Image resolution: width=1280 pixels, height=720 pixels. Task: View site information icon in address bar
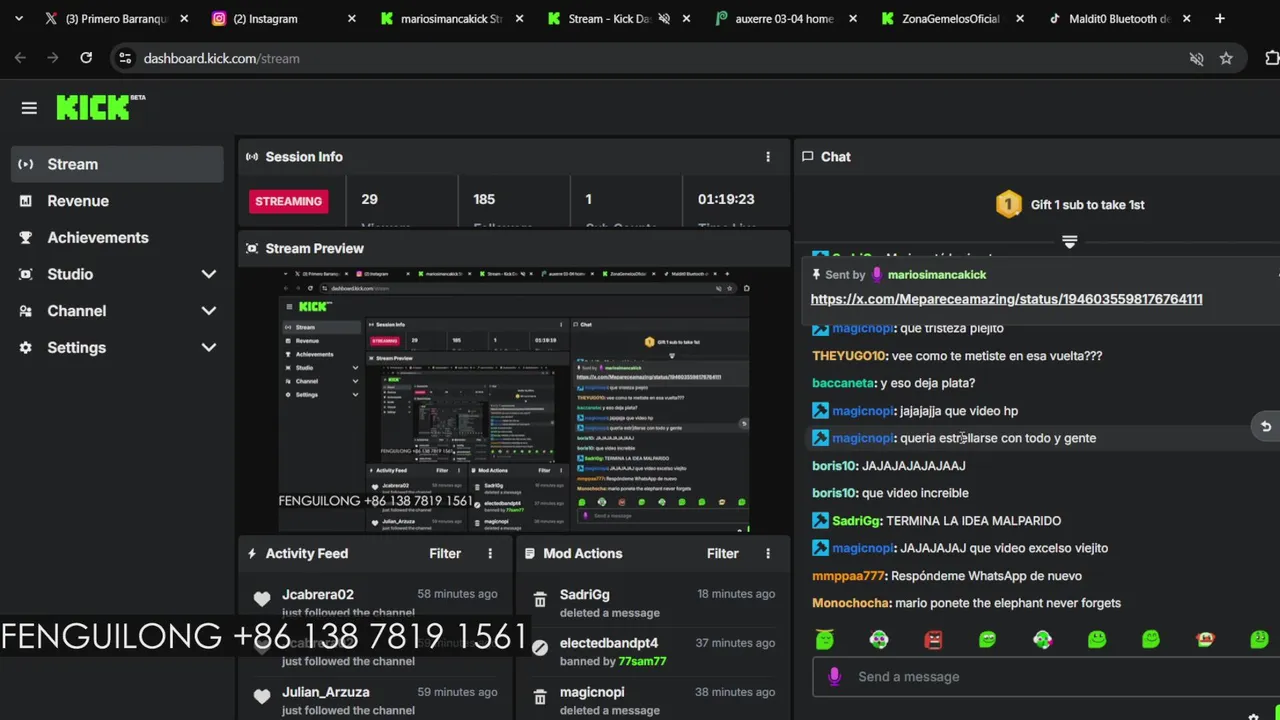(125, 58)
